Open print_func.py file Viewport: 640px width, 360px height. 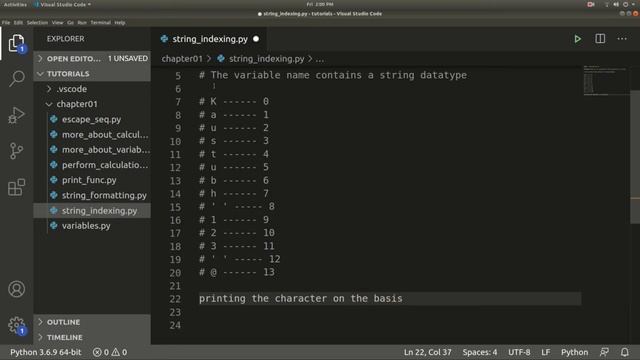[89, 180]
